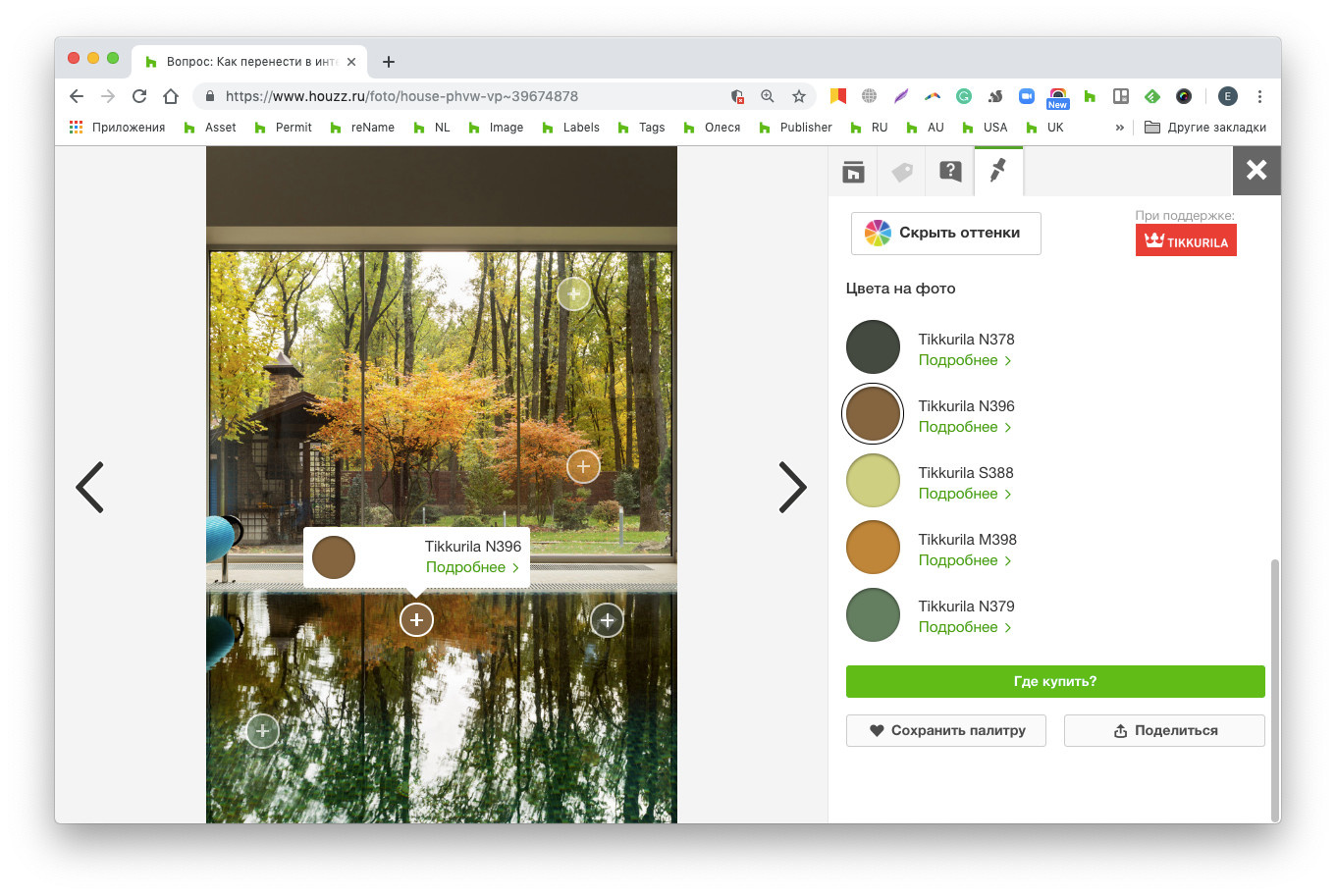Click Сохранить палитру button
The height and width of the screenshot is (896, 1336).
click(945, 730)
